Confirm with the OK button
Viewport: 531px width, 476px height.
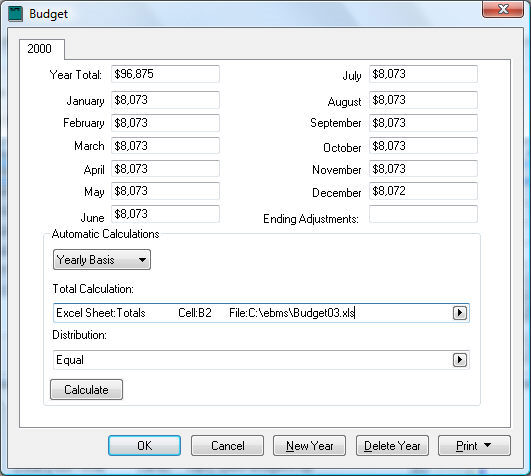point(145,446)
